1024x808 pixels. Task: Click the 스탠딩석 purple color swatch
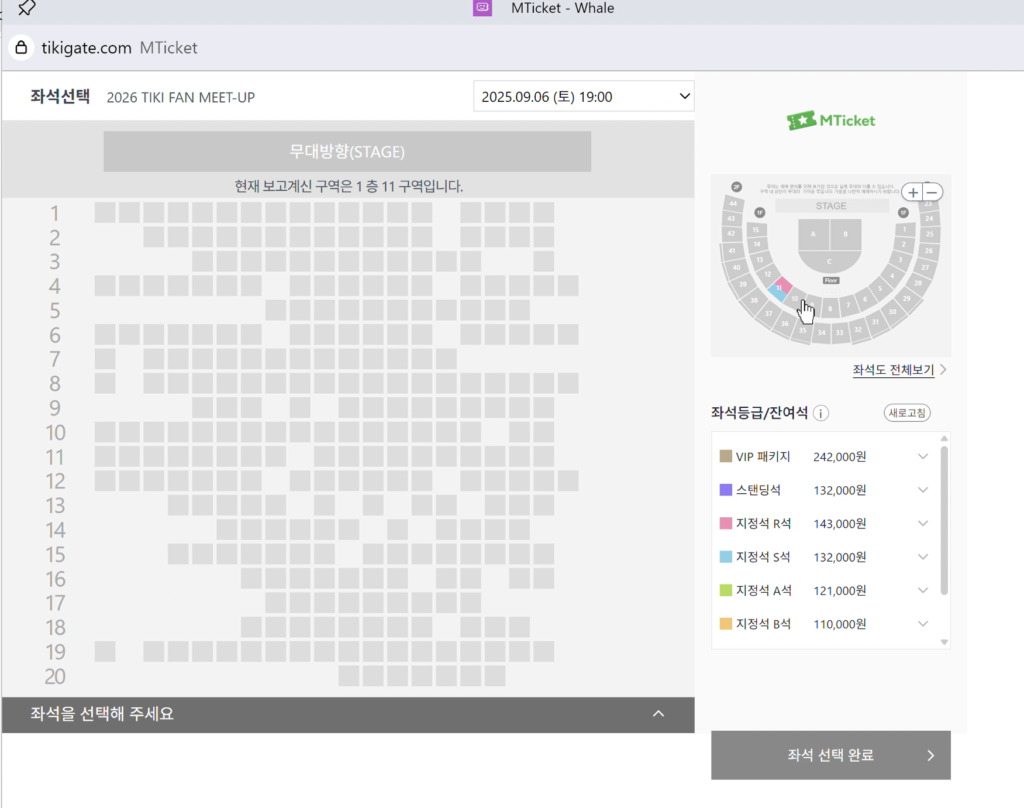[726, 490]
